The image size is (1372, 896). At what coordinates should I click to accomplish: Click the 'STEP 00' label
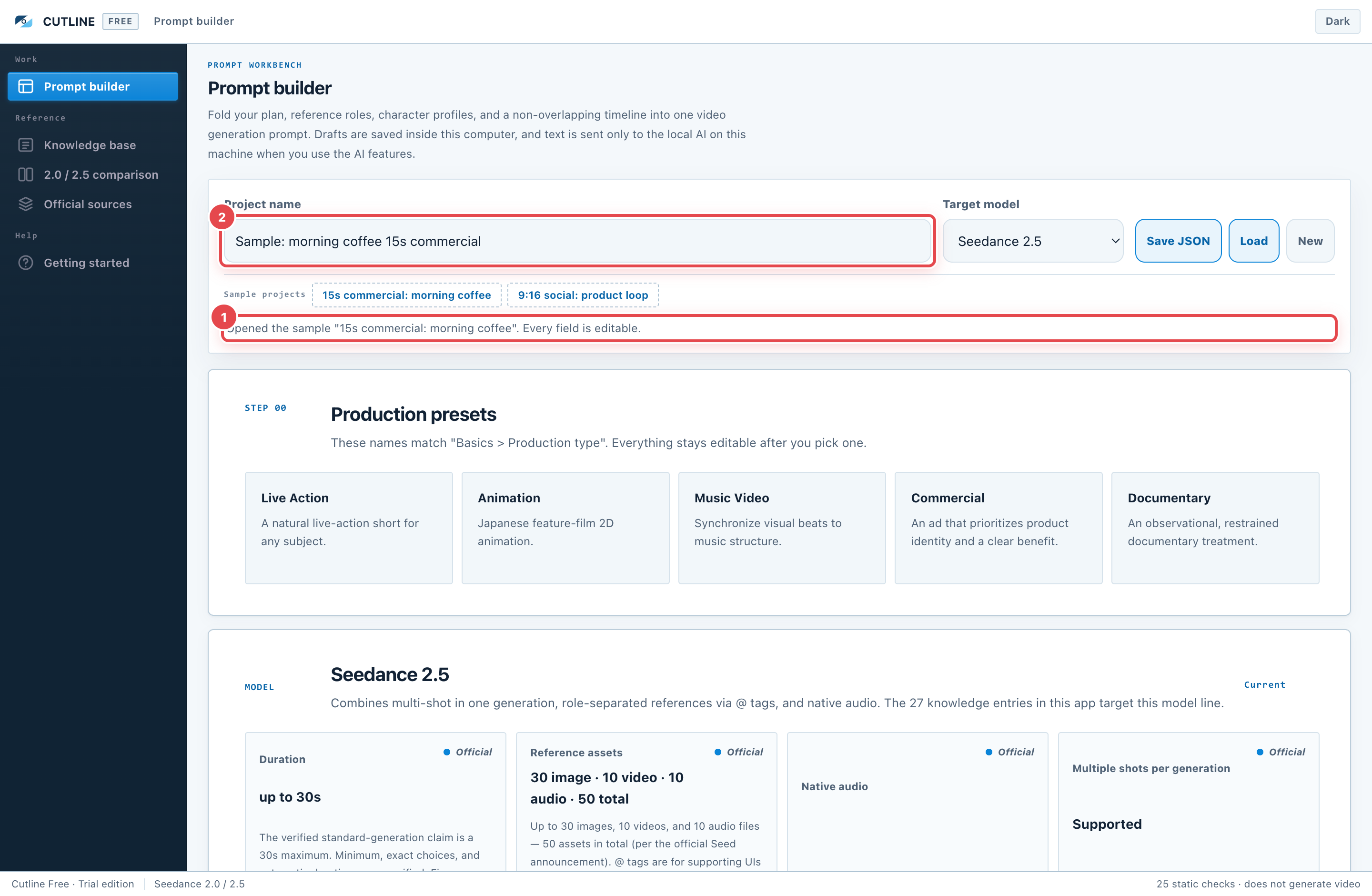coord(265,407)
